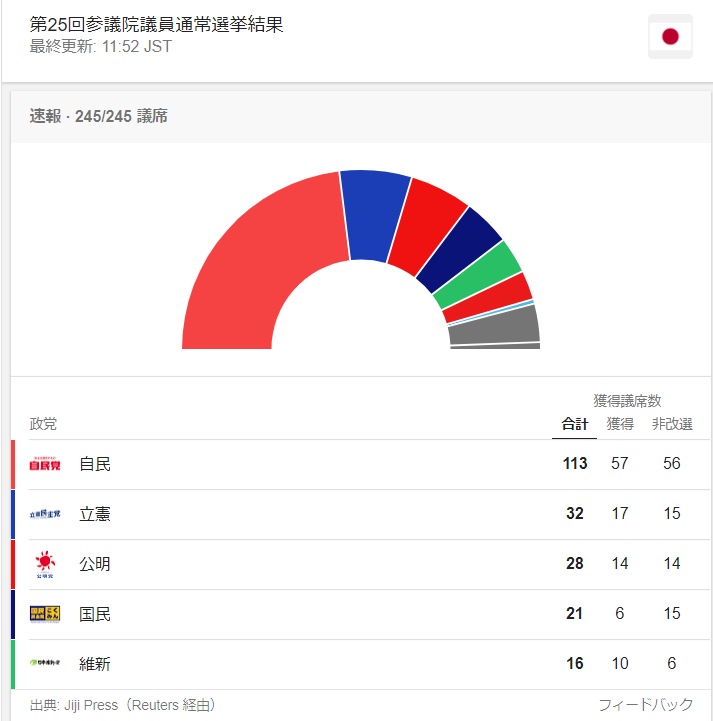Select the gray chart segment
This screenshot has width=713, height=721.
pos(494,325)
